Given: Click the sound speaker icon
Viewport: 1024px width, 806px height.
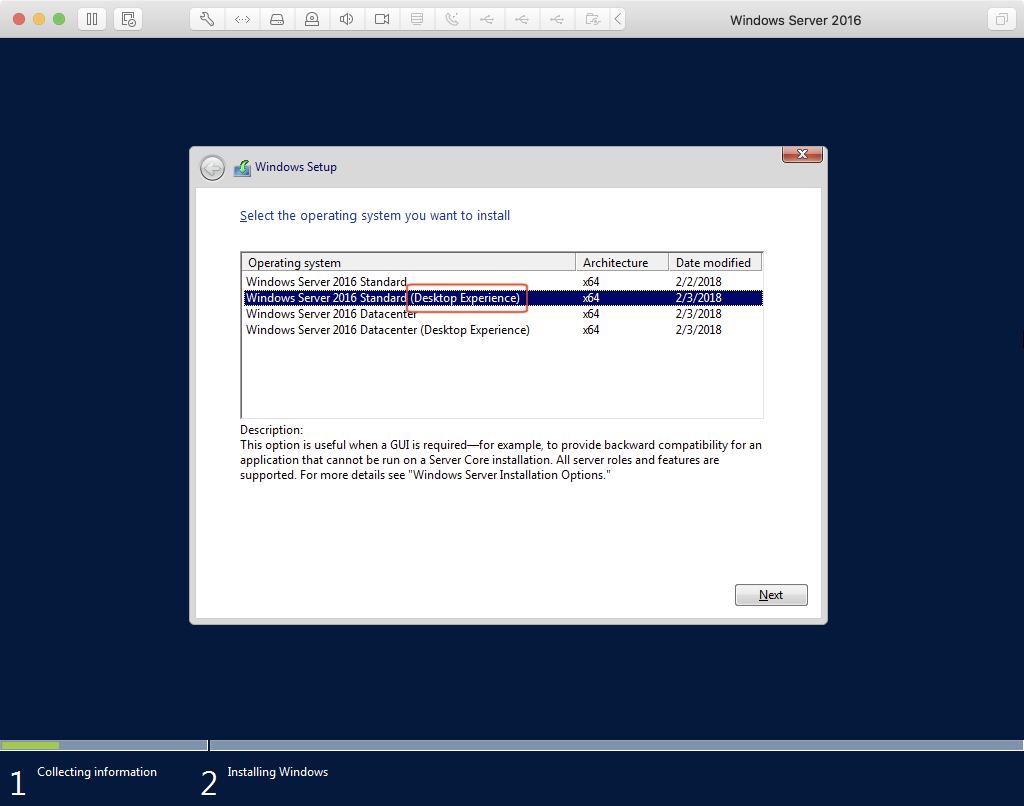Looking at the screenshot, I should coord(347,19).
